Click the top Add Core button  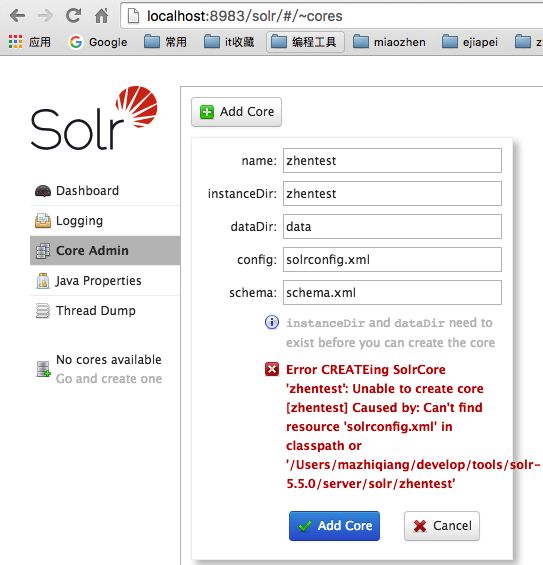236,112
